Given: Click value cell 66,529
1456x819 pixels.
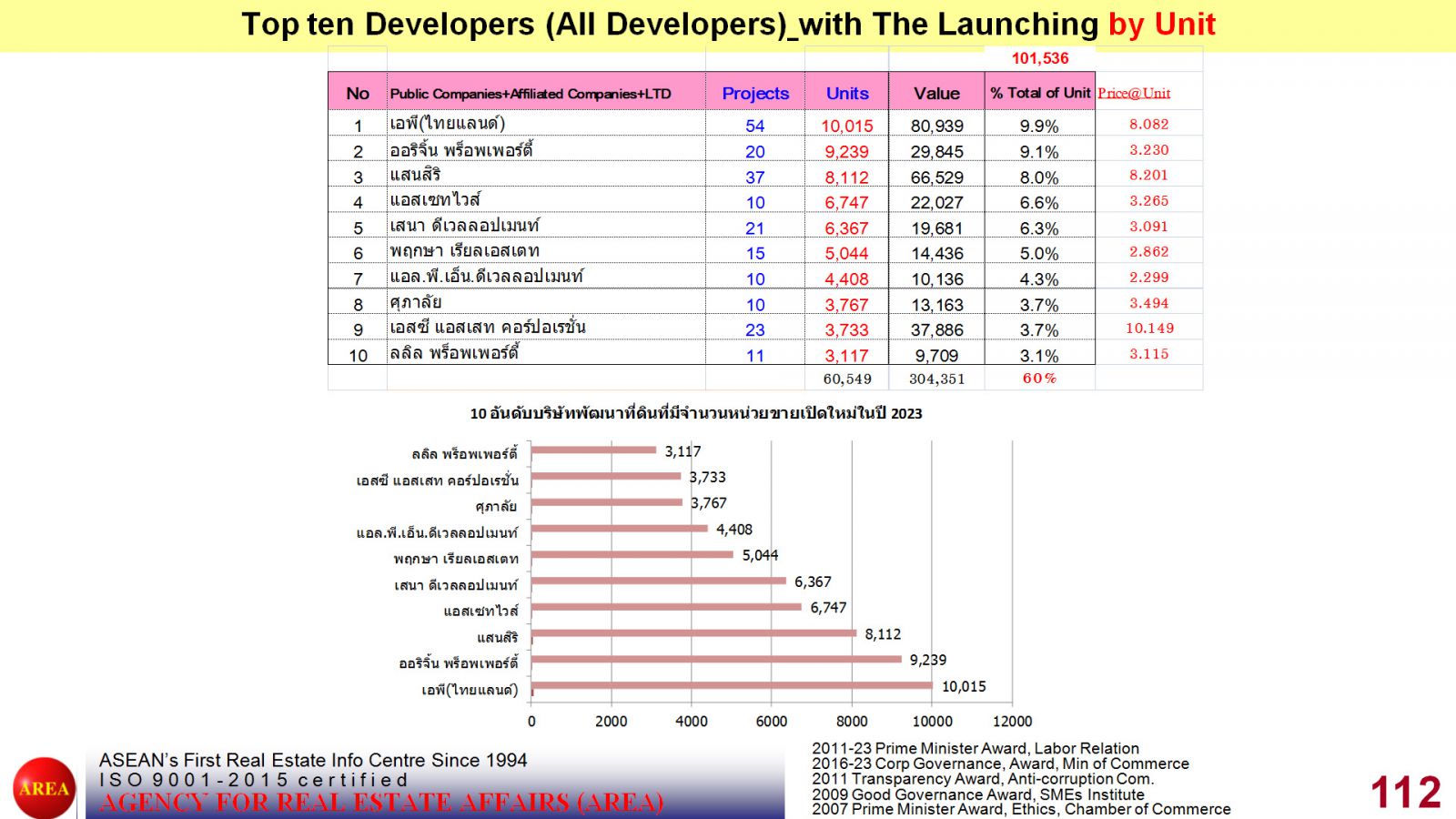Looking at the screenshot, I should [x=937, y=177].
